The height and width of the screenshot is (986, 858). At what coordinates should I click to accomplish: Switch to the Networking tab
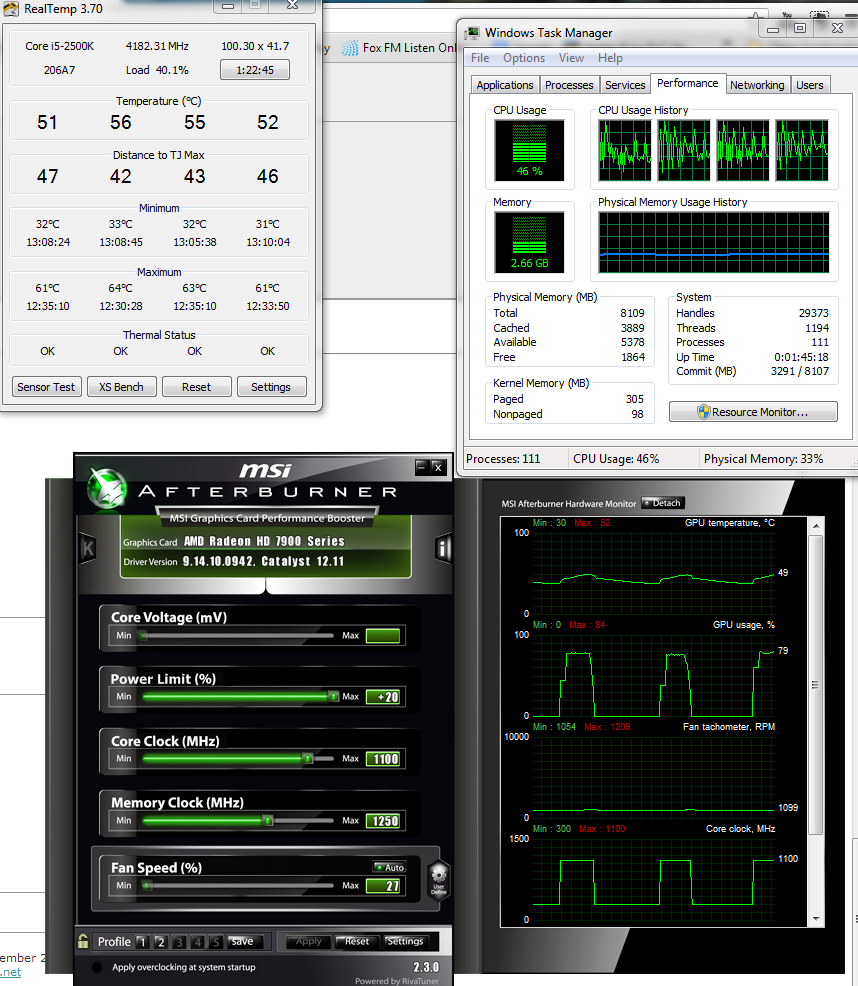click(x=757, y=85)
